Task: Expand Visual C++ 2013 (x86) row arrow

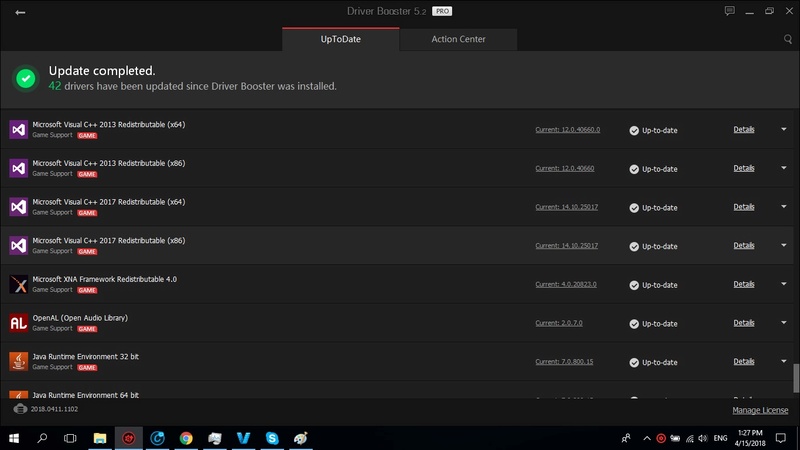Action: [x=784, y=168]
